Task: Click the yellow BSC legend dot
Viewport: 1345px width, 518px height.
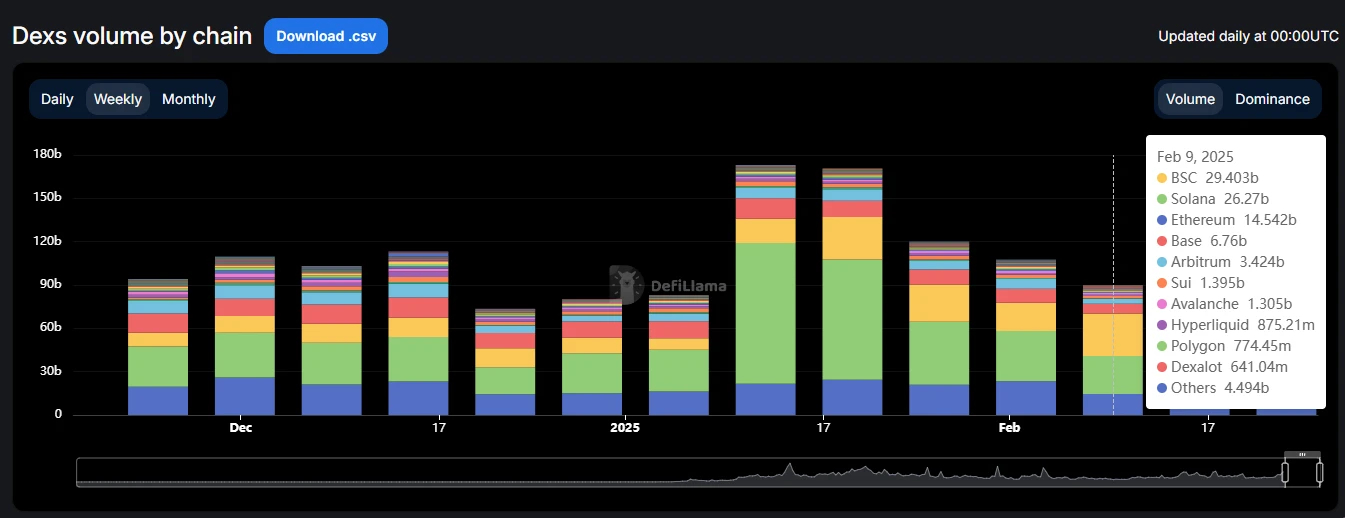Action: 1161,178
